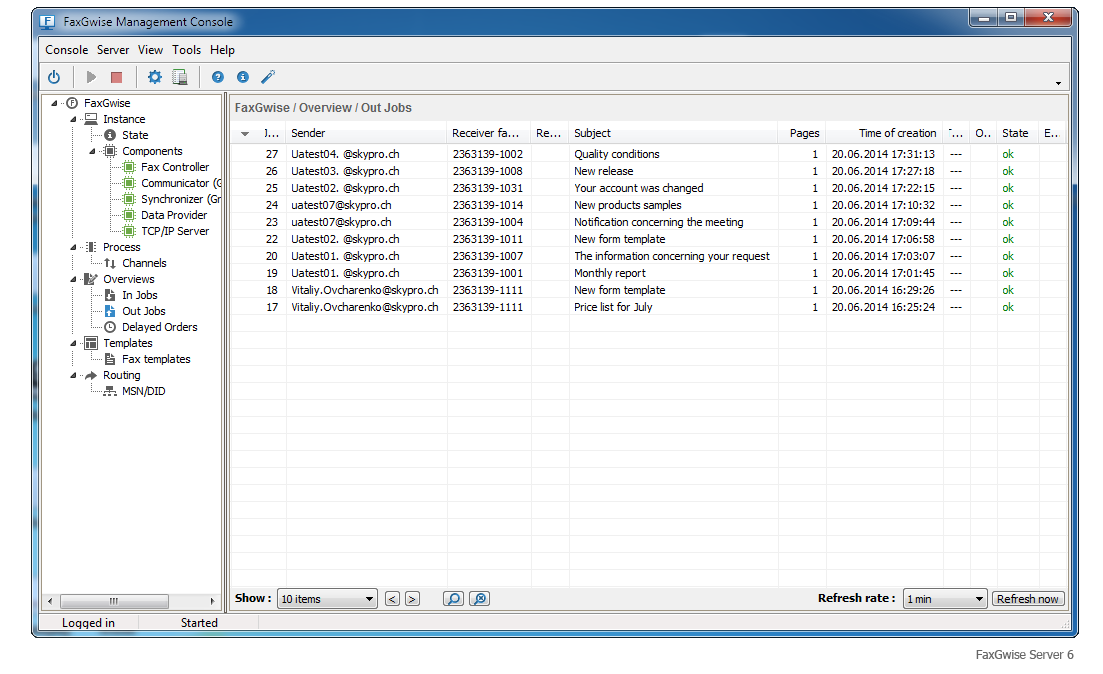Collapse the FaxGwise root node
Viewport: 1103px width, 674px height.
tap(54, 103)
